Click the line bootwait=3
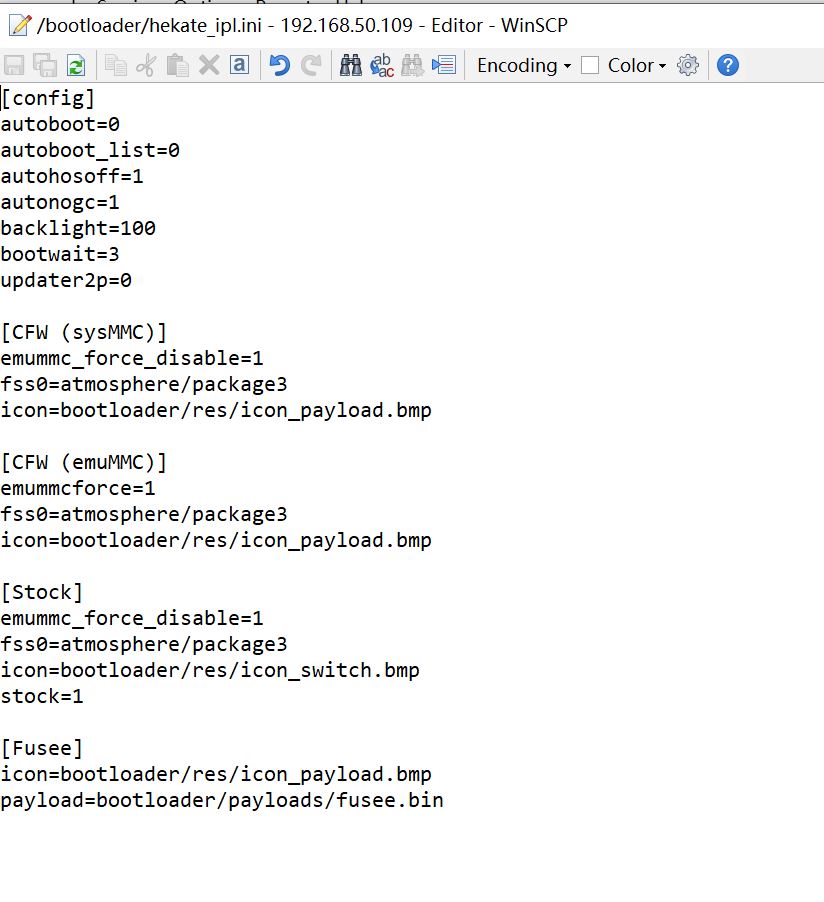The height and width of the screenshot is (902, 824). pos(60,254)
